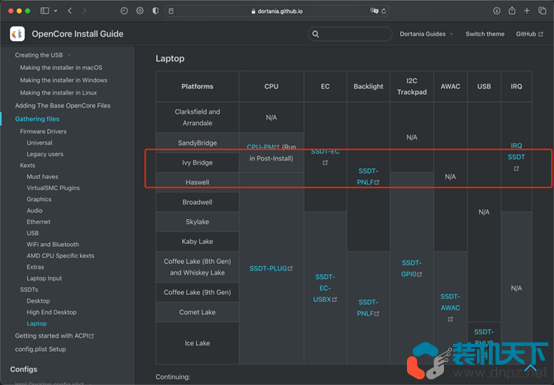Image resolution: width=554 pixels, height=385 pixels.
Task: Toggle the Safari sidebar button
Action: (45, 11)
